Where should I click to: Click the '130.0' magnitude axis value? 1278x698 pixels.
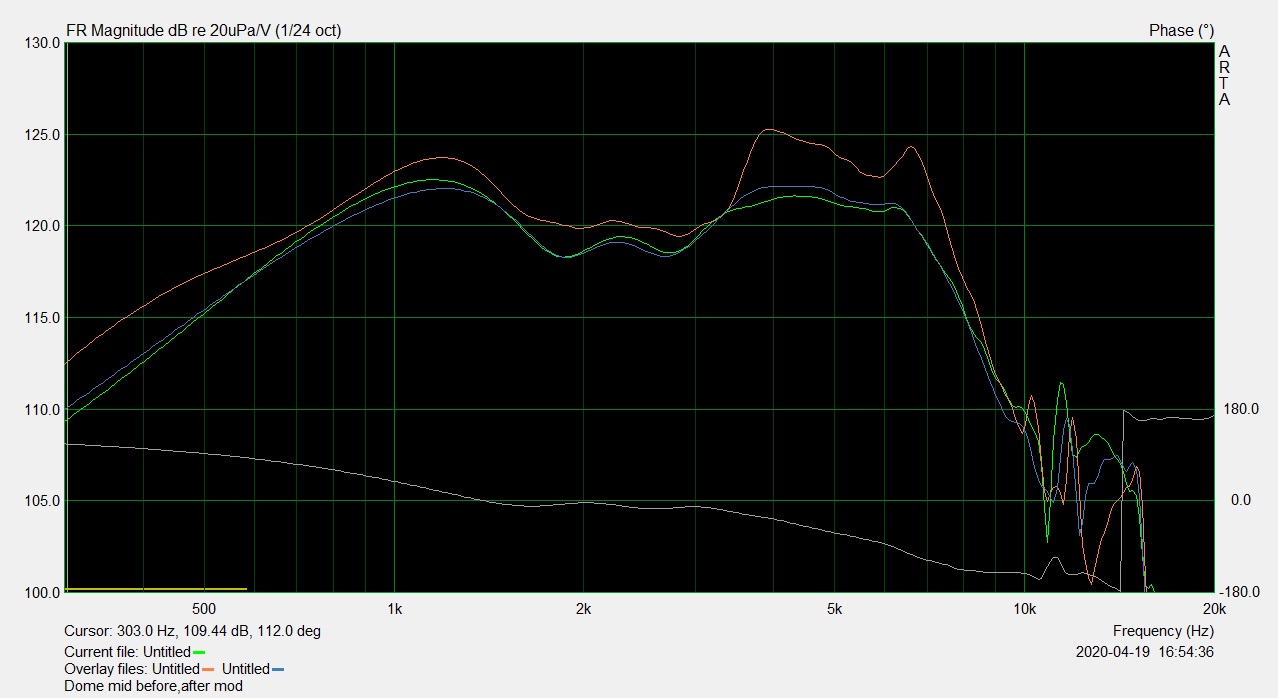41,43
